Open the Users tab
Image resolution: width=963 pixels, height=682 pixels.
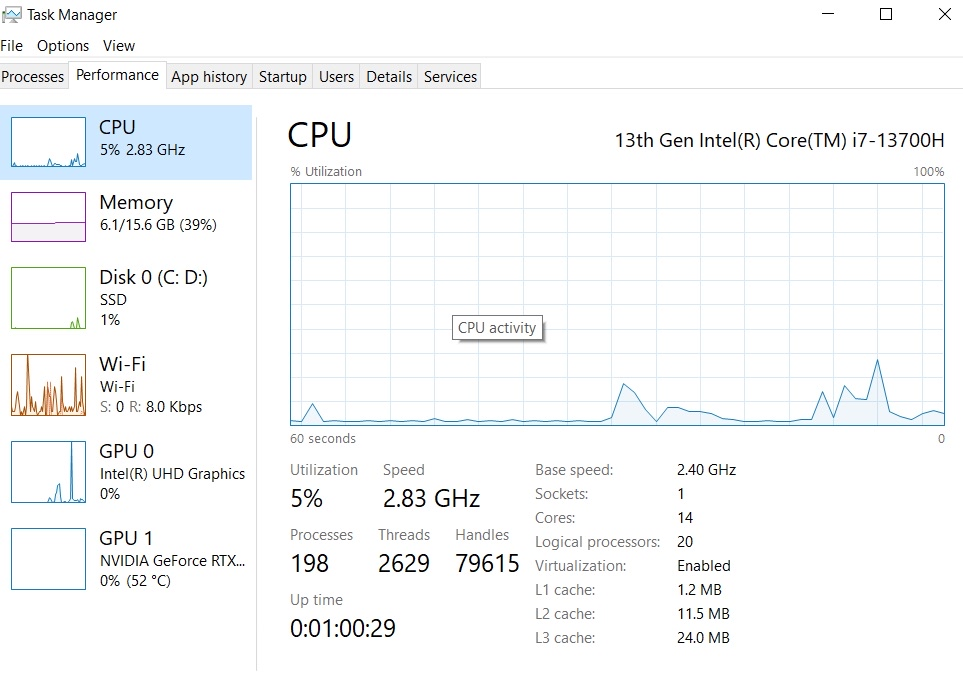pyautogui.click(x=336, y=77)
